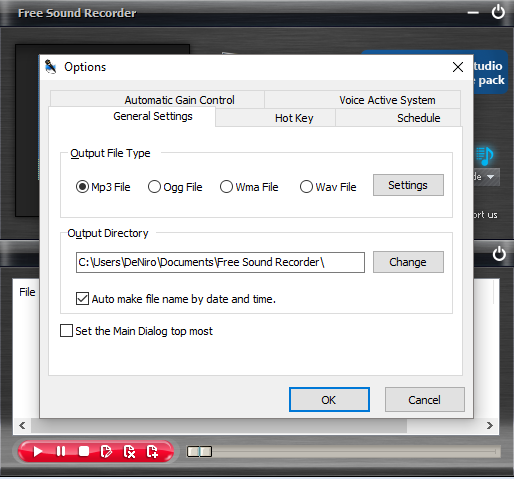Click the Stop button in the playback bar
Image resolution: width=514 pixels, height=479 pixels.
point(84,452)
